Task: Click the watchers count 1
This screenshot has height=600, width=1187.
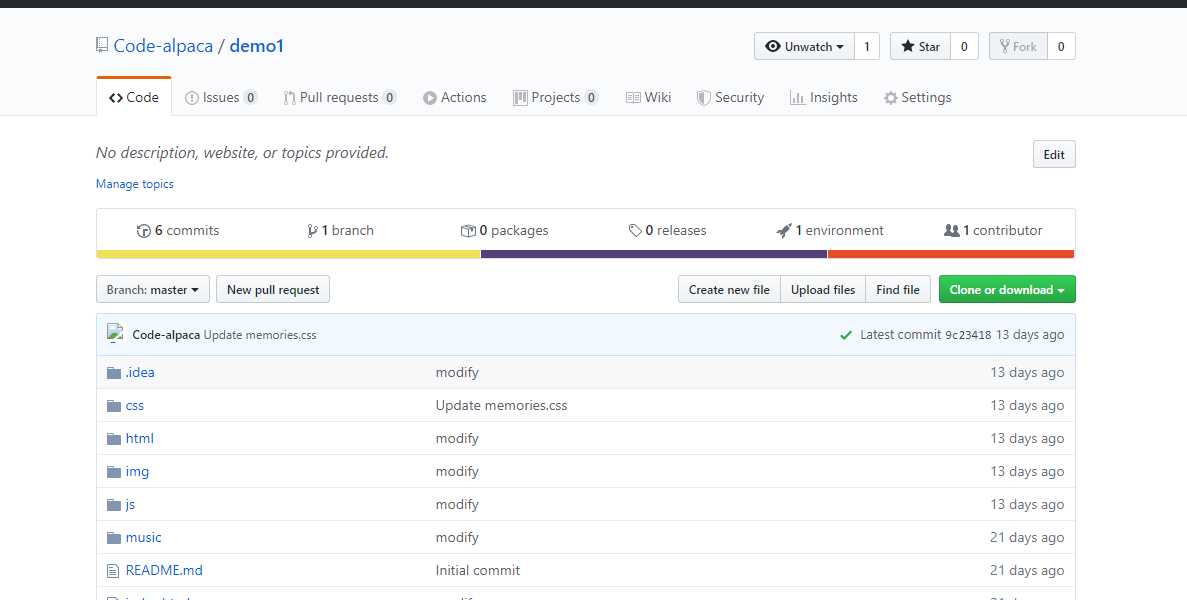Action: [x=867, y=46]
